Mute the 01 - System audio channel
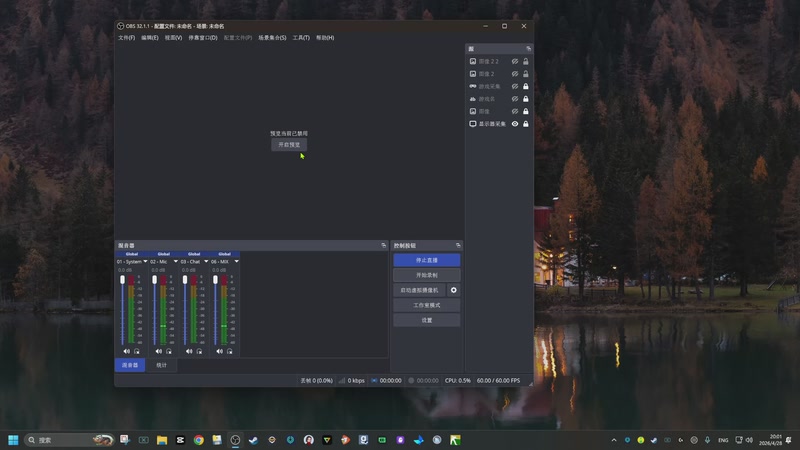This screenshot has width=800, height=450. (x=126, y=351)
